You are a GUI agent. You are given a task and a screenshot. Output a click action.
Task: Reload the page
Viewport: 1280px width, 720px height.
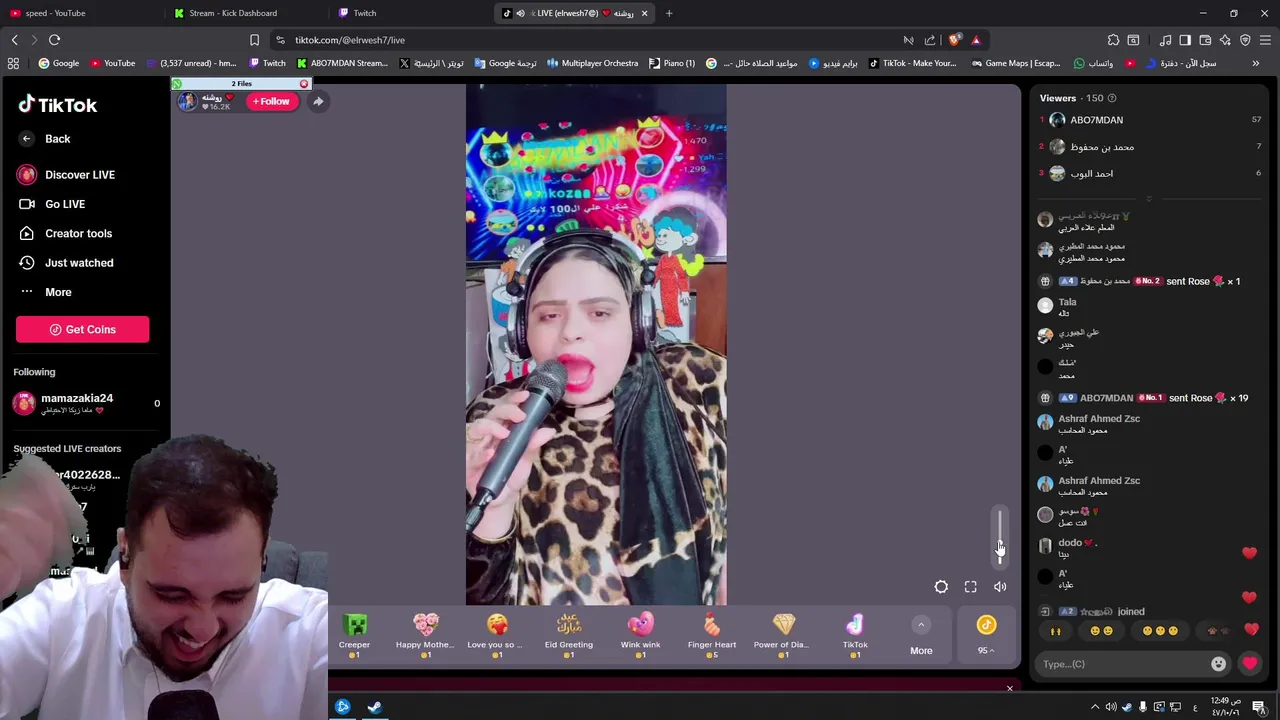55,40
